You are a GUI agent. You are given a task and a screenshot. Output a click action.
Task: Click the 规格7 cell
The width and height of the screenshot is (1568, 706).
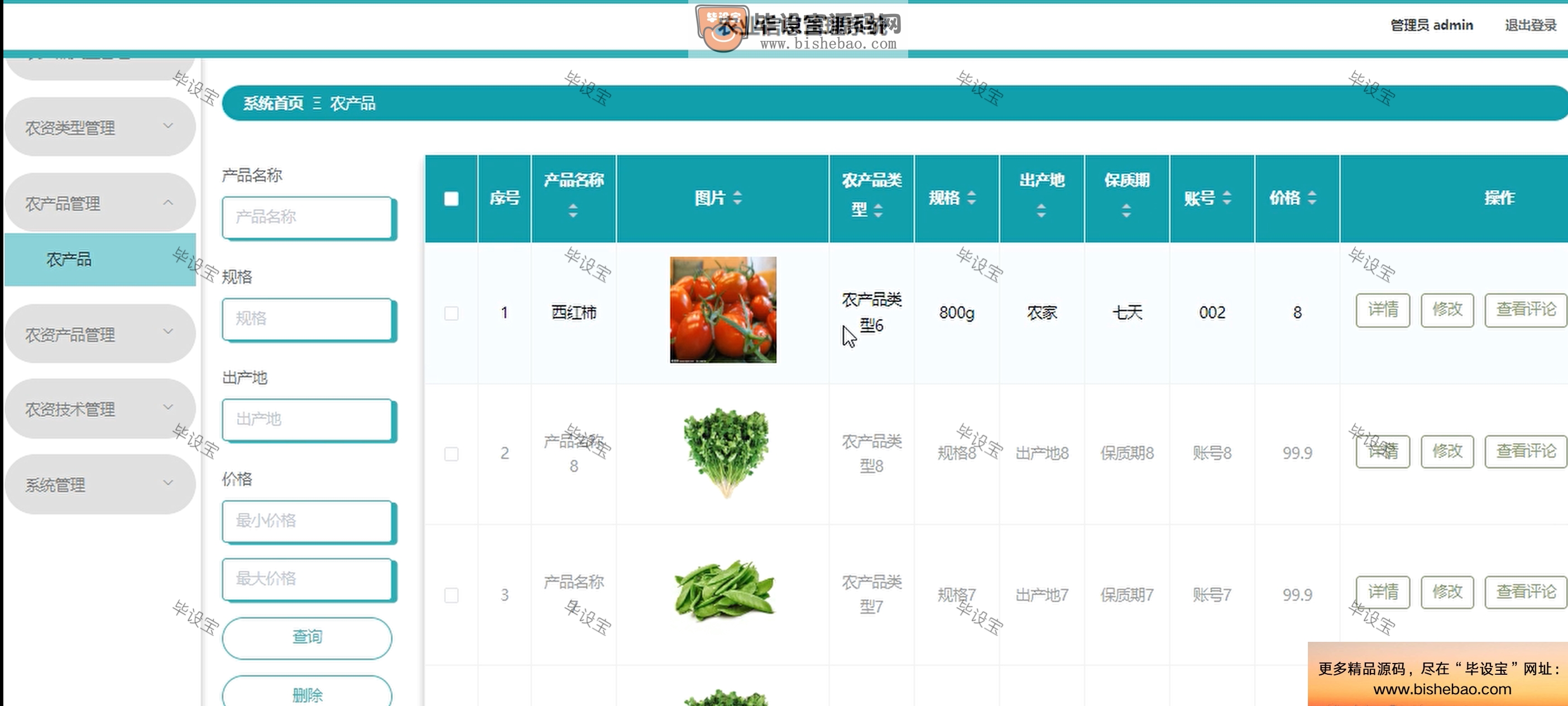click(x=956, y=595)
